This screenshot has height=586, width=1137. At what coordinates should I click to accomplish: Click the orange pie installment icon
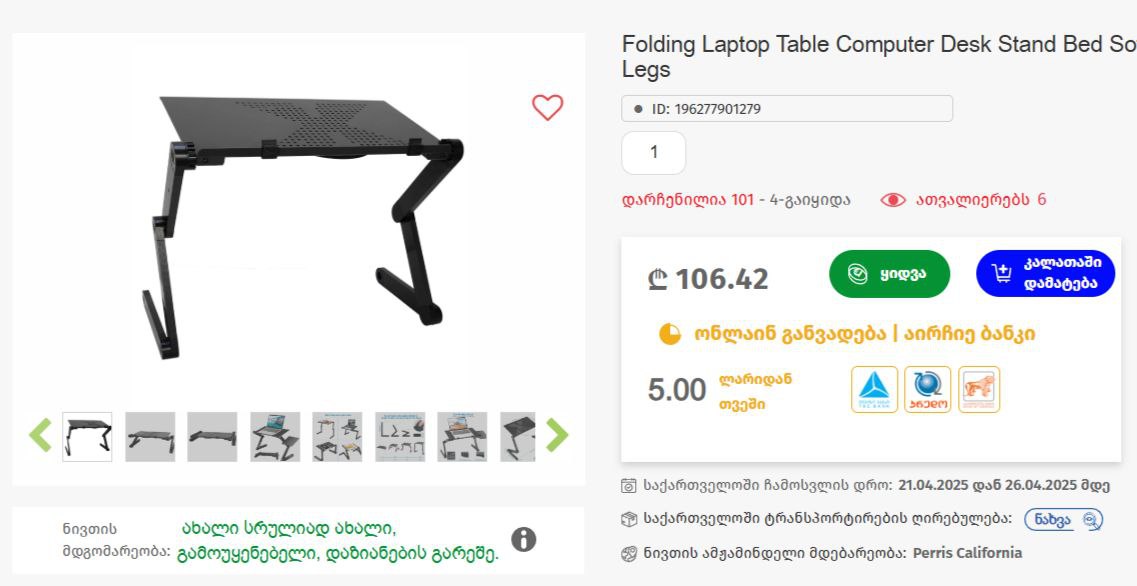[x=669, y=334]
